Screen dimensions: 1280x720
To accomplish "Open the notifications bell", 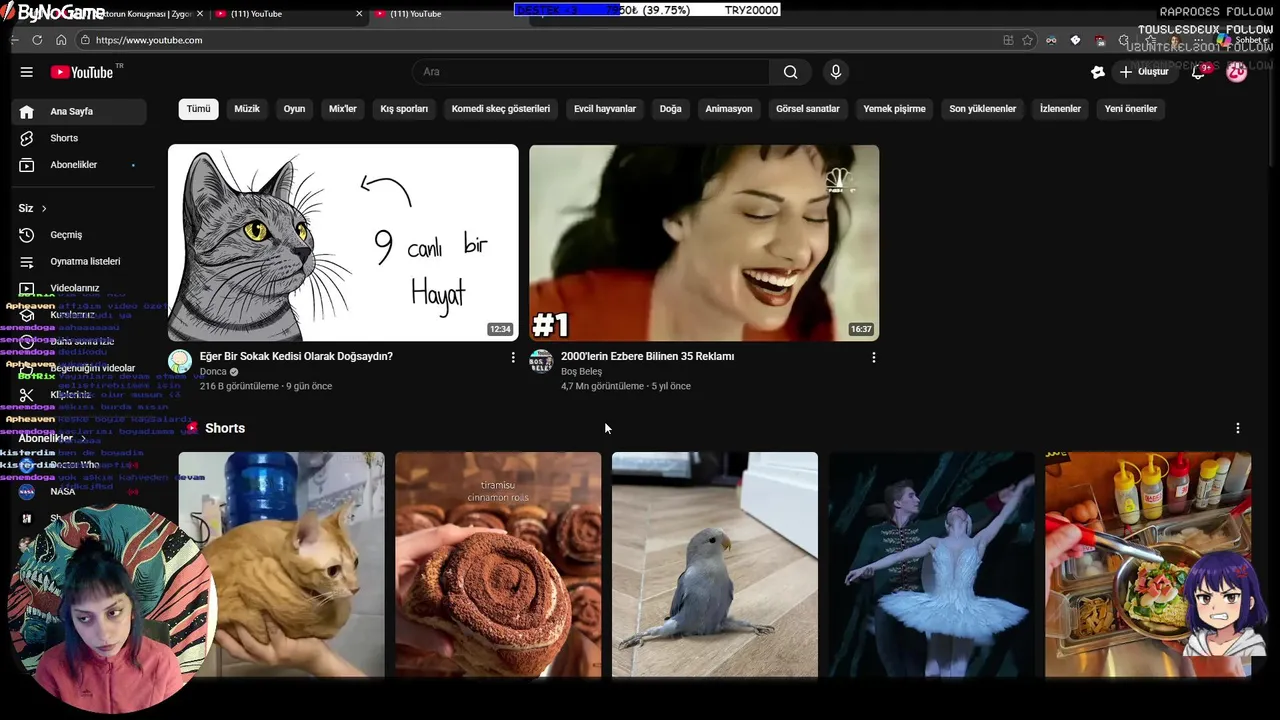I will [x=1198, y=72].
